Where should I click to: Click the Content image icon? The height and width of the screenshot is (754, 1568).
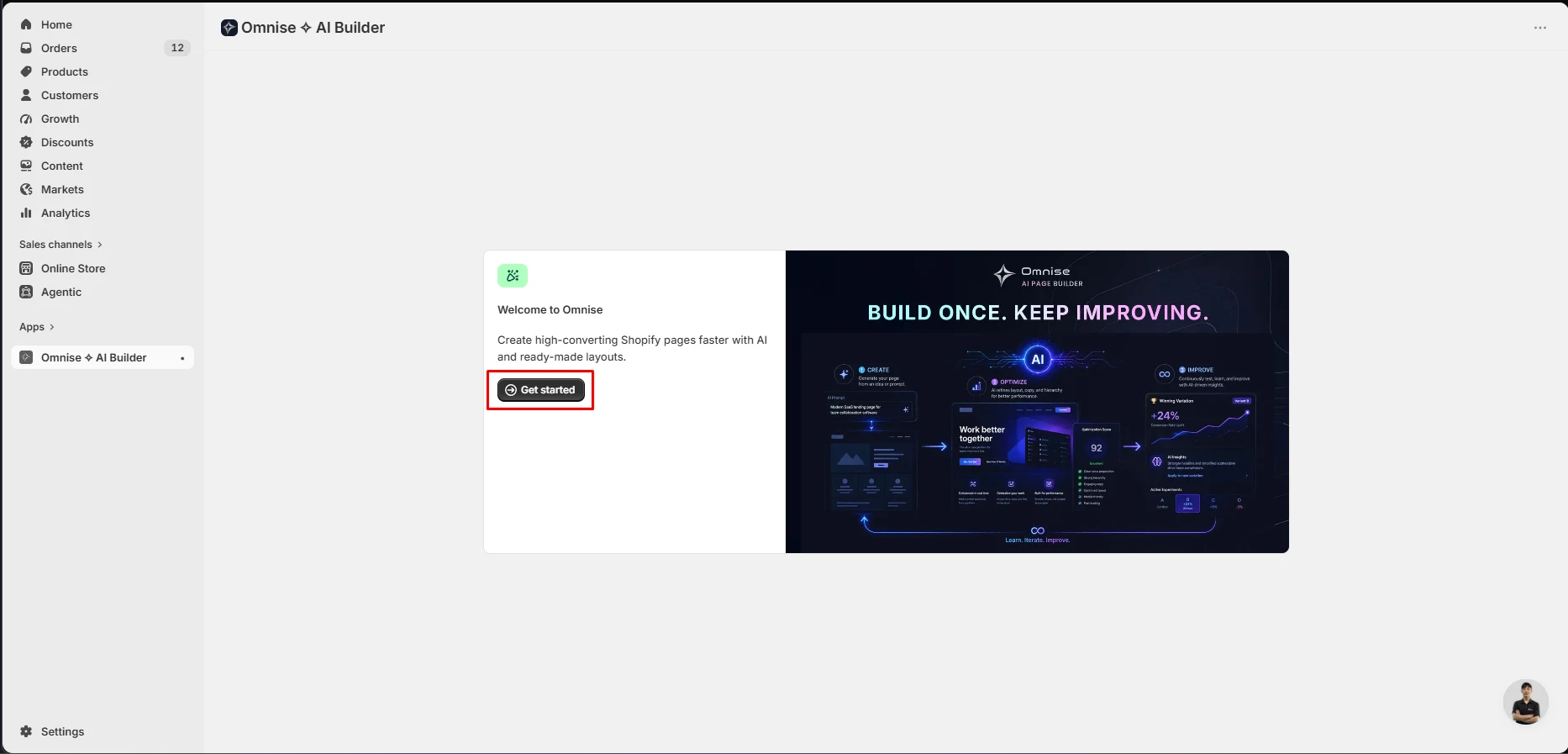point(26,166)
